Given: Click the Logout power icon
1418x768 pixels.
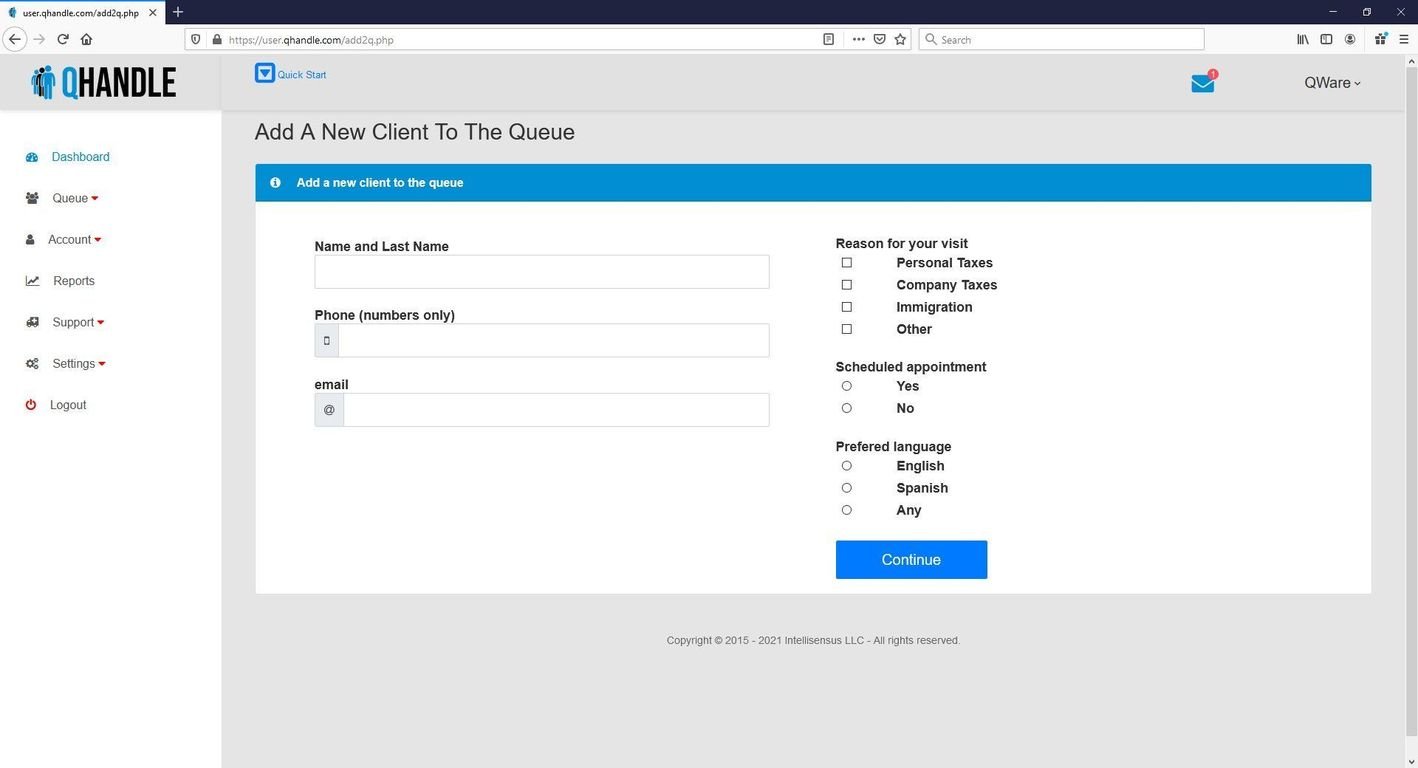Looking at the screenshot, I should click(x=31, y=405).
